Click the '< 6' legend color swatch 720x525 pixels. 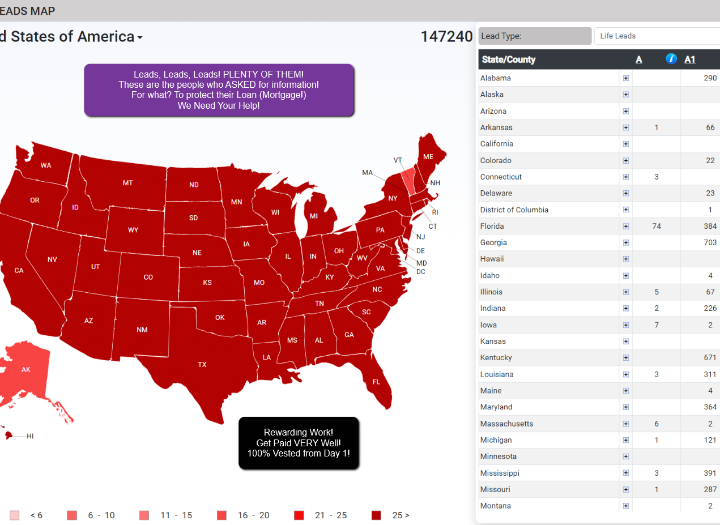click(14, 515)
